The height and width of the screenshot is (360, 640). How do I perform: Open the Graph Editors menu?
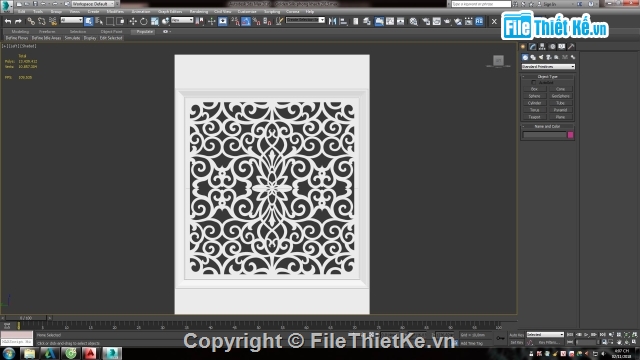coord(170,11)
